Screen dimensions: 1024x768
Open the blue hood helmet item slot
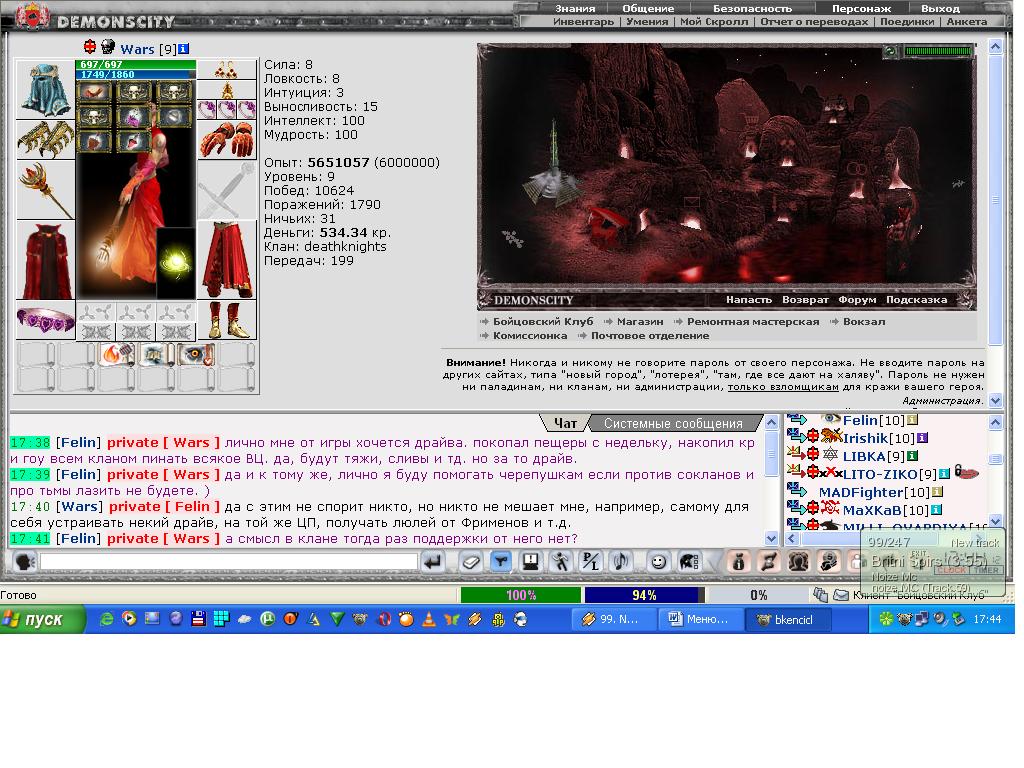[45, 89]
